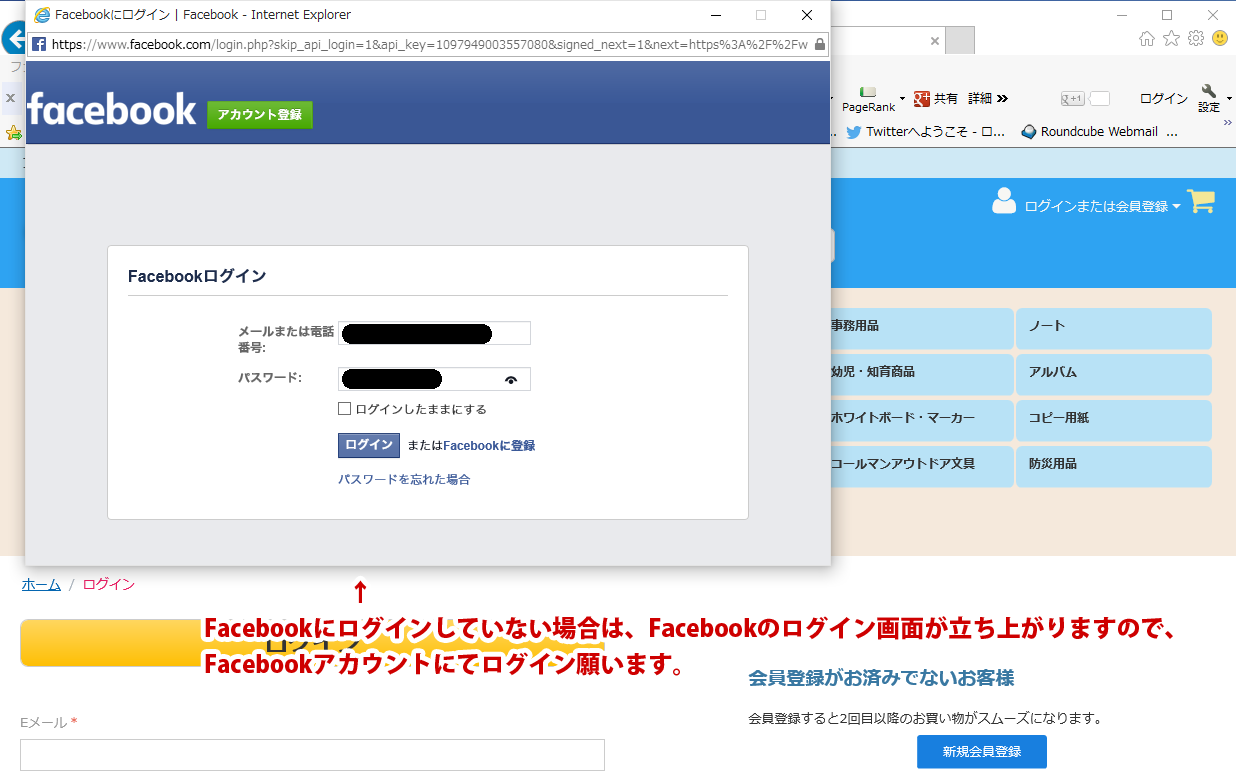Click the user profile icon in header
Viewport: 1236px width, 781px height.
coord(1003,202)
